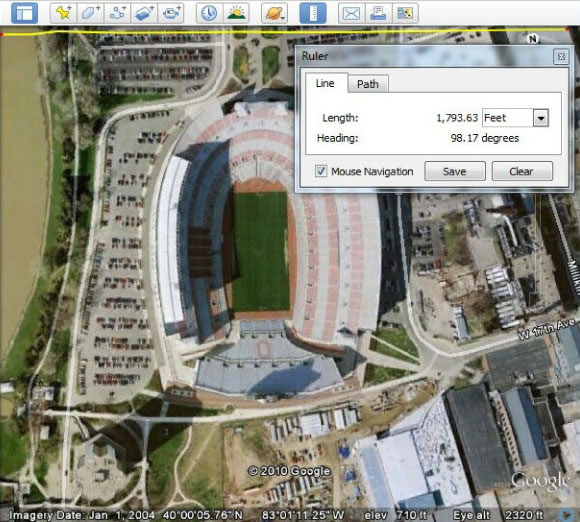Click the Print icon

click(x=378, y=13)
